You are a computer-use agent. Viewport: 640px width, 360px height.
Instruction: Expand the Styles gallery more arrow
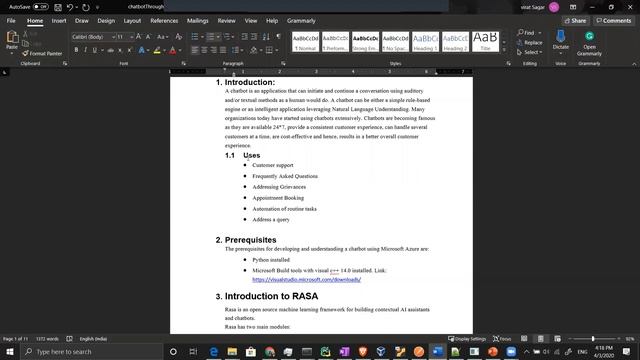pyautogui.click(x=504, y=50)
